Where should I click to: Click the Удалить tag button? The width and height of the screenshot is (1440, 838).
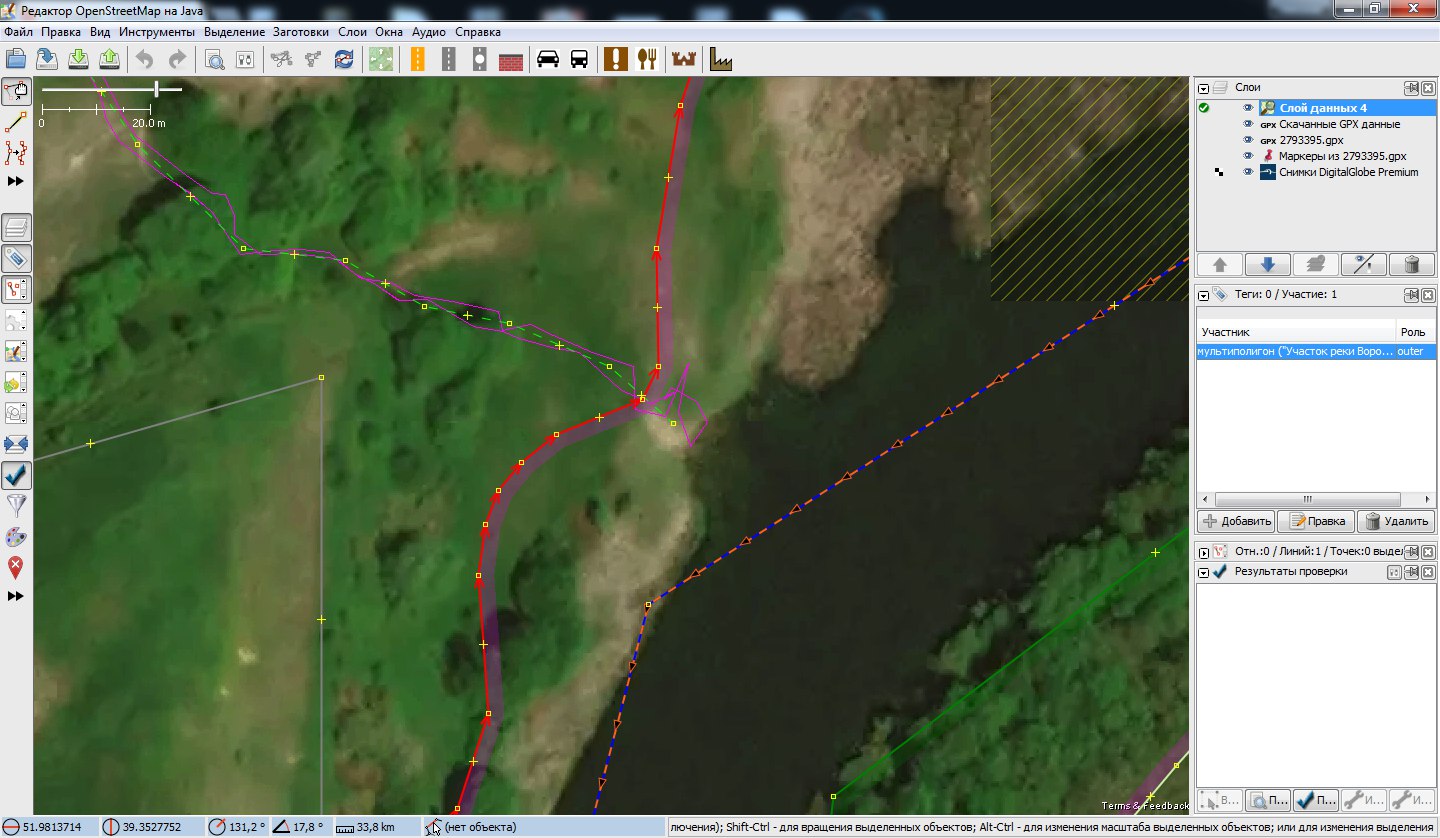(1396, 521)
